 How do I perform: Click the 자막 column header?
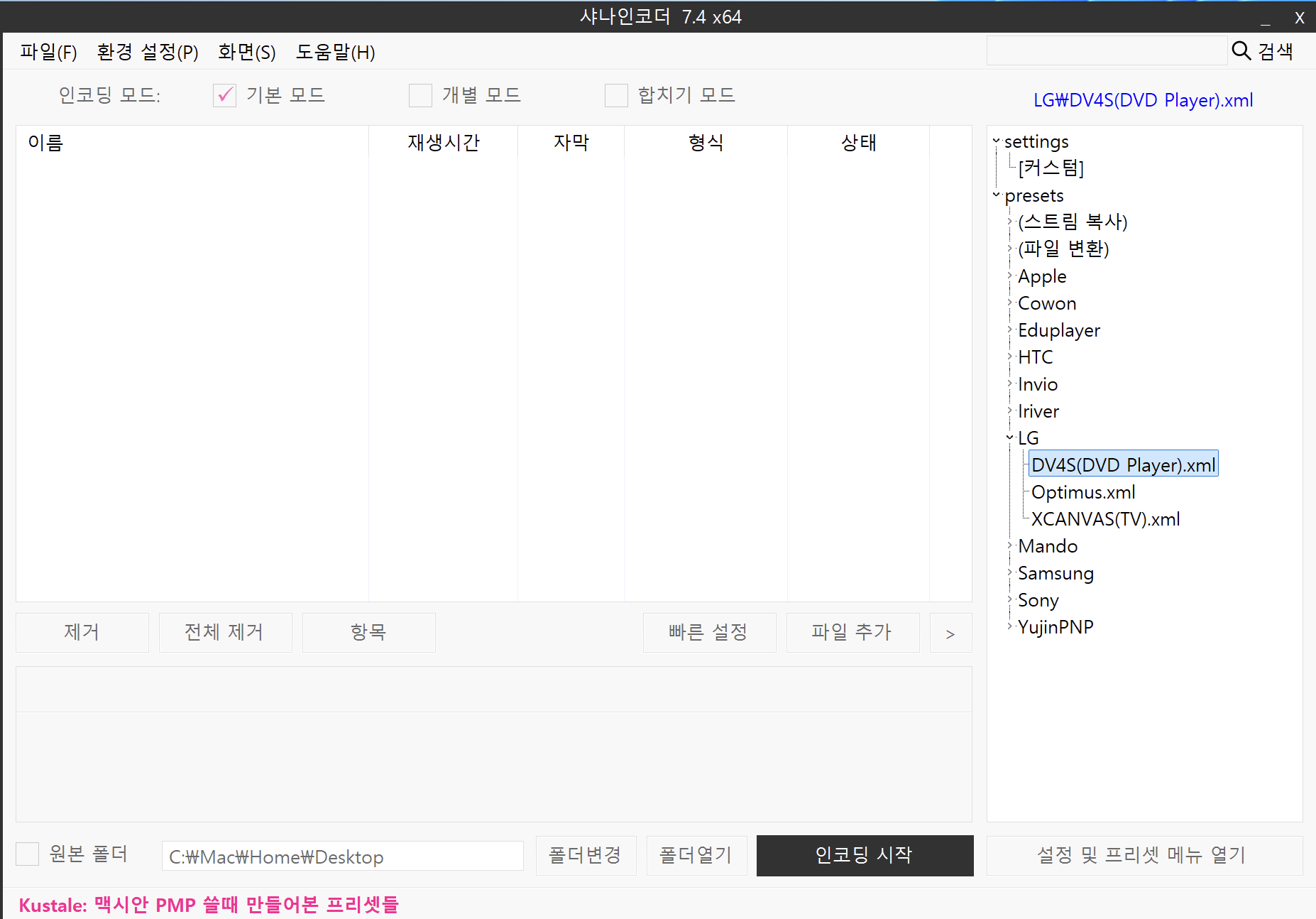[571, 143]
